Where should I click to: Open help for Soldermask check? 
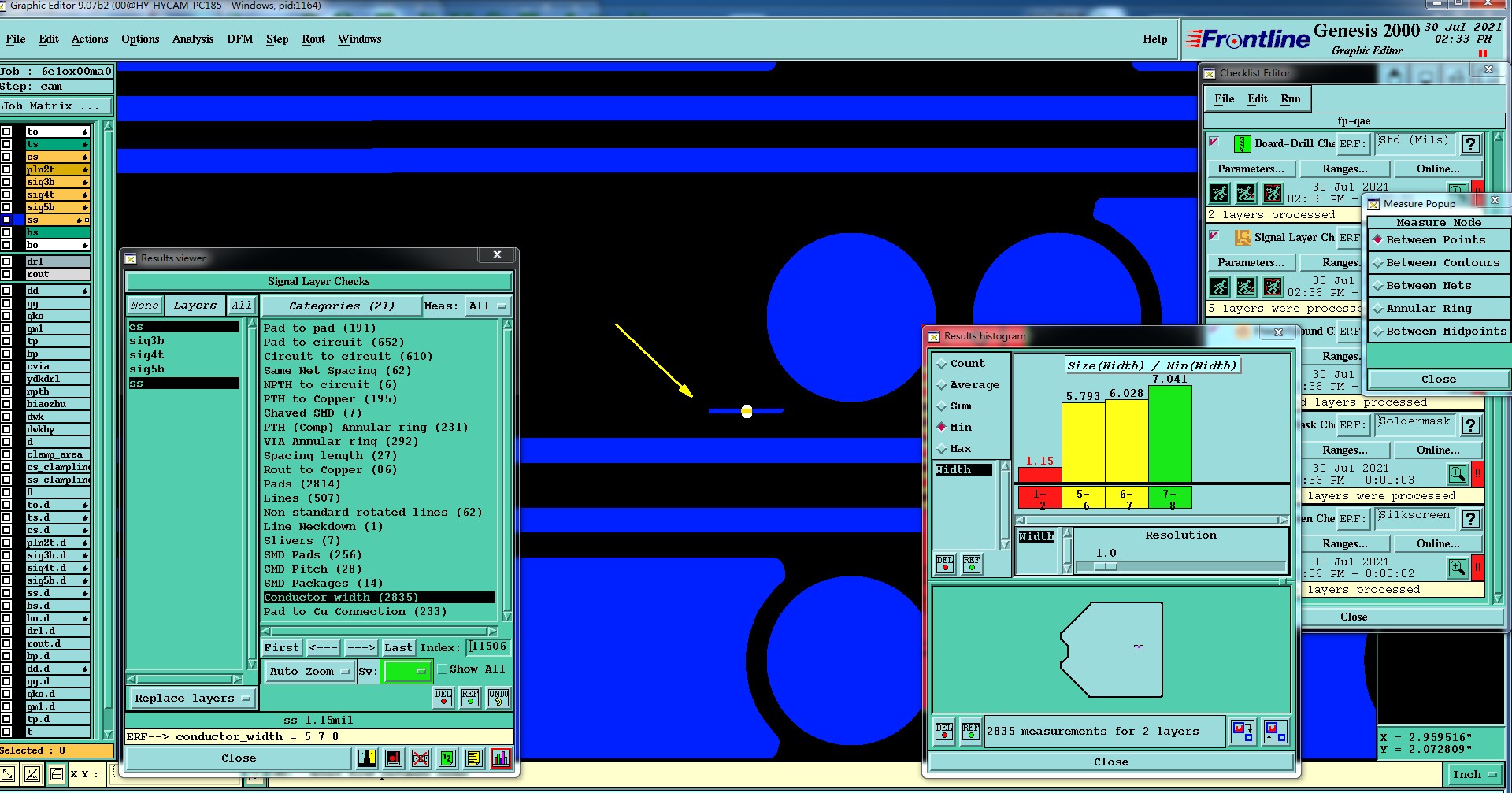coord(1469,425)
